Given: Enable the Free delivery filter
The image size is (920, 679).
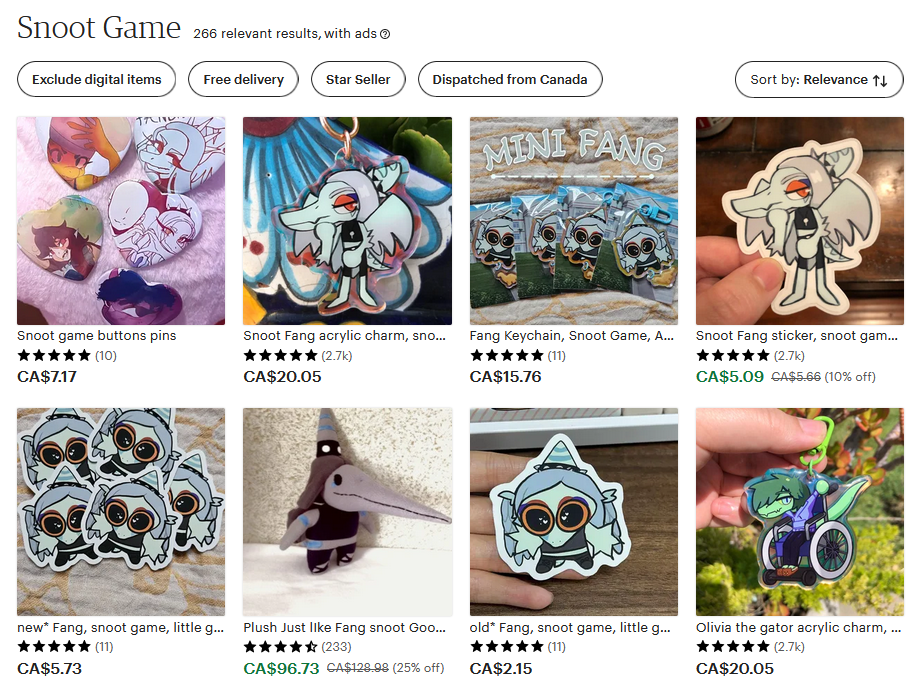Looking at the screenshot, I should 243,79.
